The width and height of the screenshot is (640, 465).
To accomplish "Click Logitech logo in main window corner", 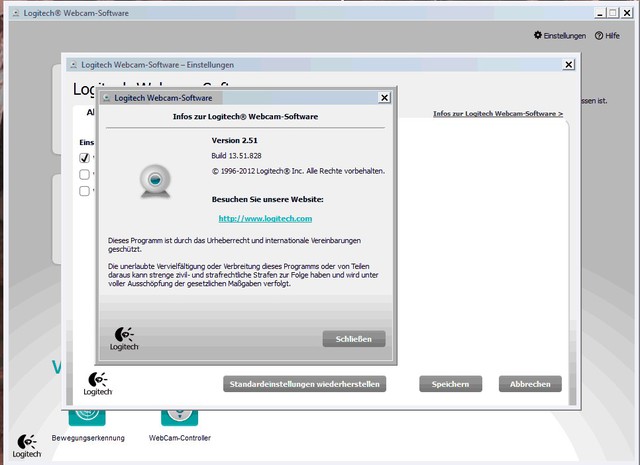I will point(27,446).
